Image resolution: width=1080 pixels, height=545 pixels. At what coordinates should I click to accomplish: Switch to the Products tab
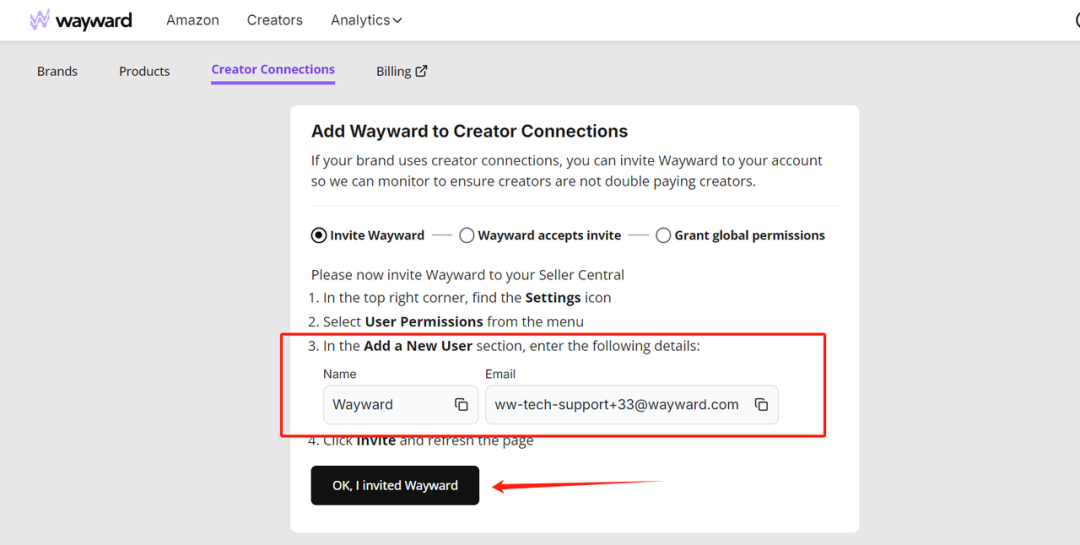(x=144, y=71)
